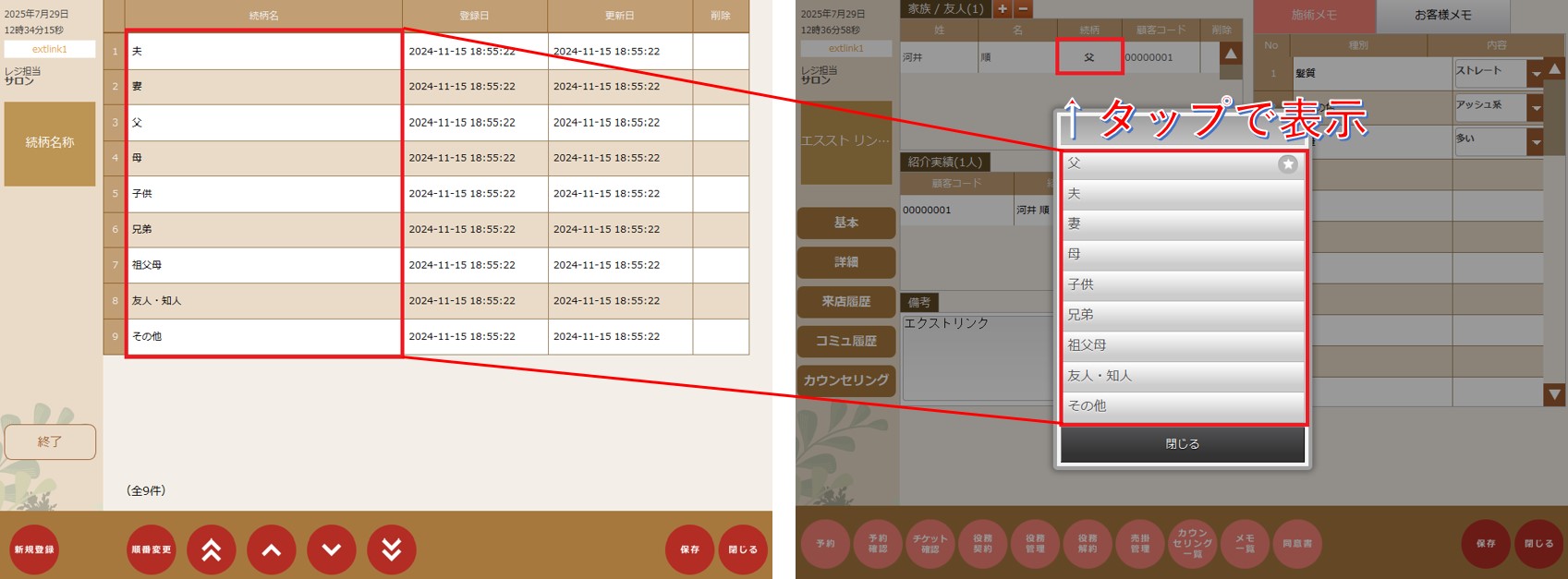Open the 基本 side tab
Image resolution: width=1568 pixels, height=579 pixels.
point(846,223)
